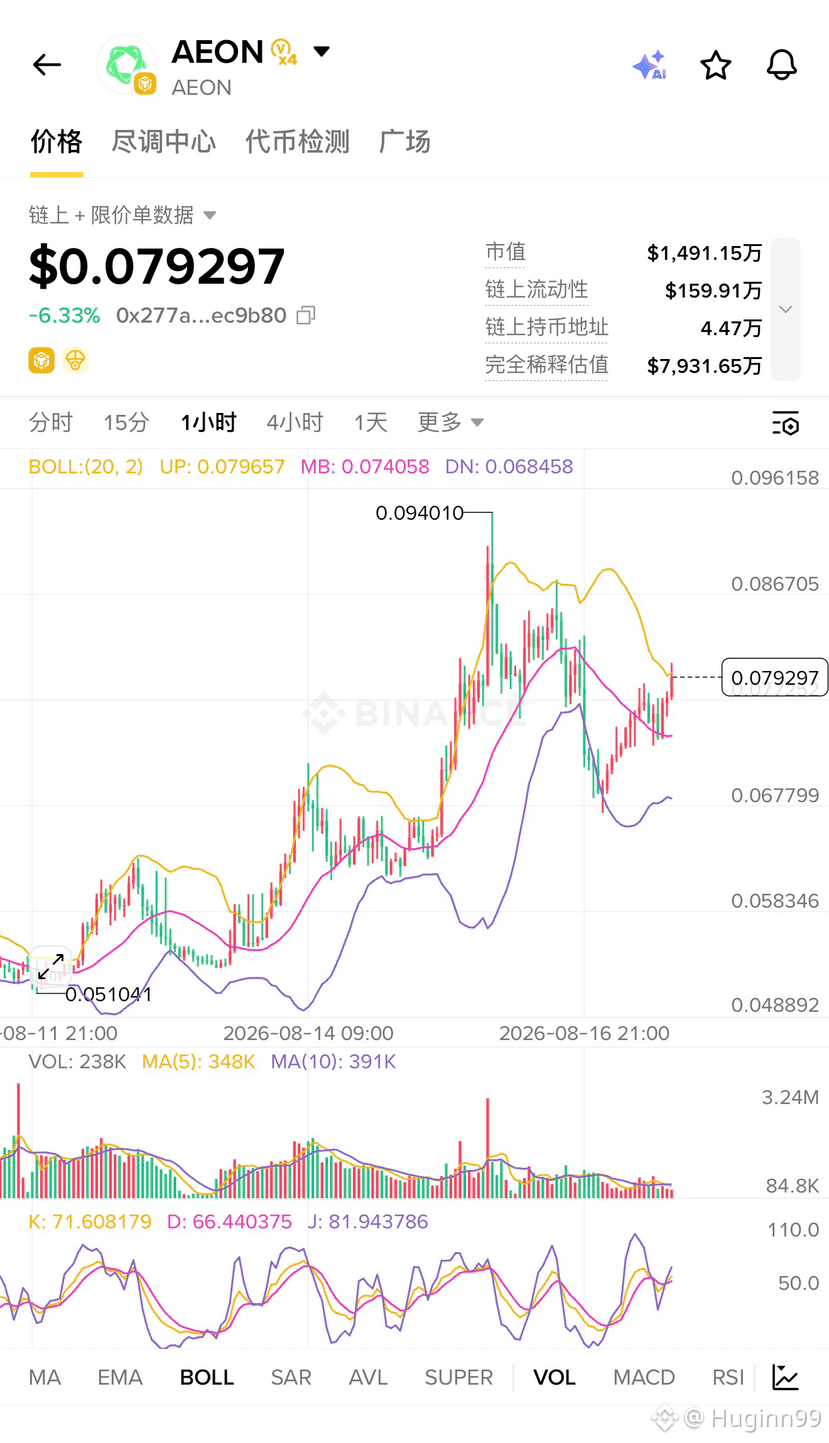Tap the AEON token logo
Image resolution: width=829 pixels, height=1443 pixels.
click(126, 65)
